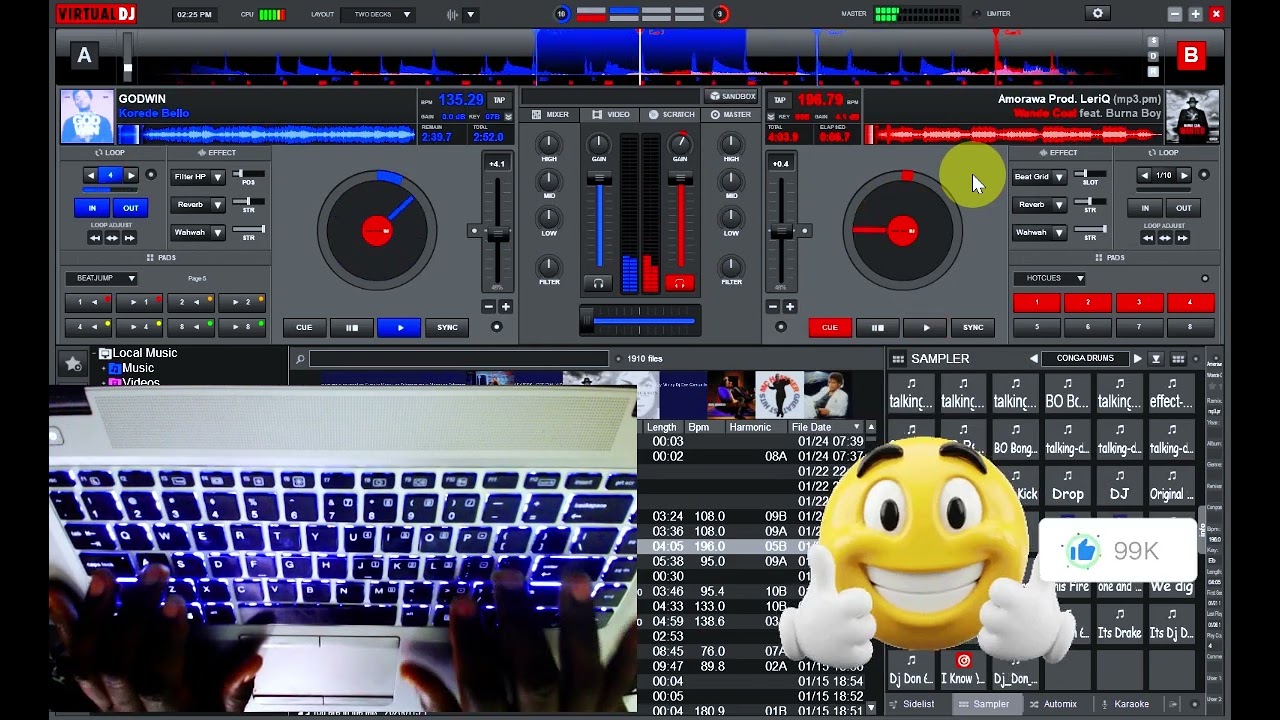This screenshot has width=1280, height=720.
Task: Click deck A TAP tempo button
Action: click(x=498, y=100)
